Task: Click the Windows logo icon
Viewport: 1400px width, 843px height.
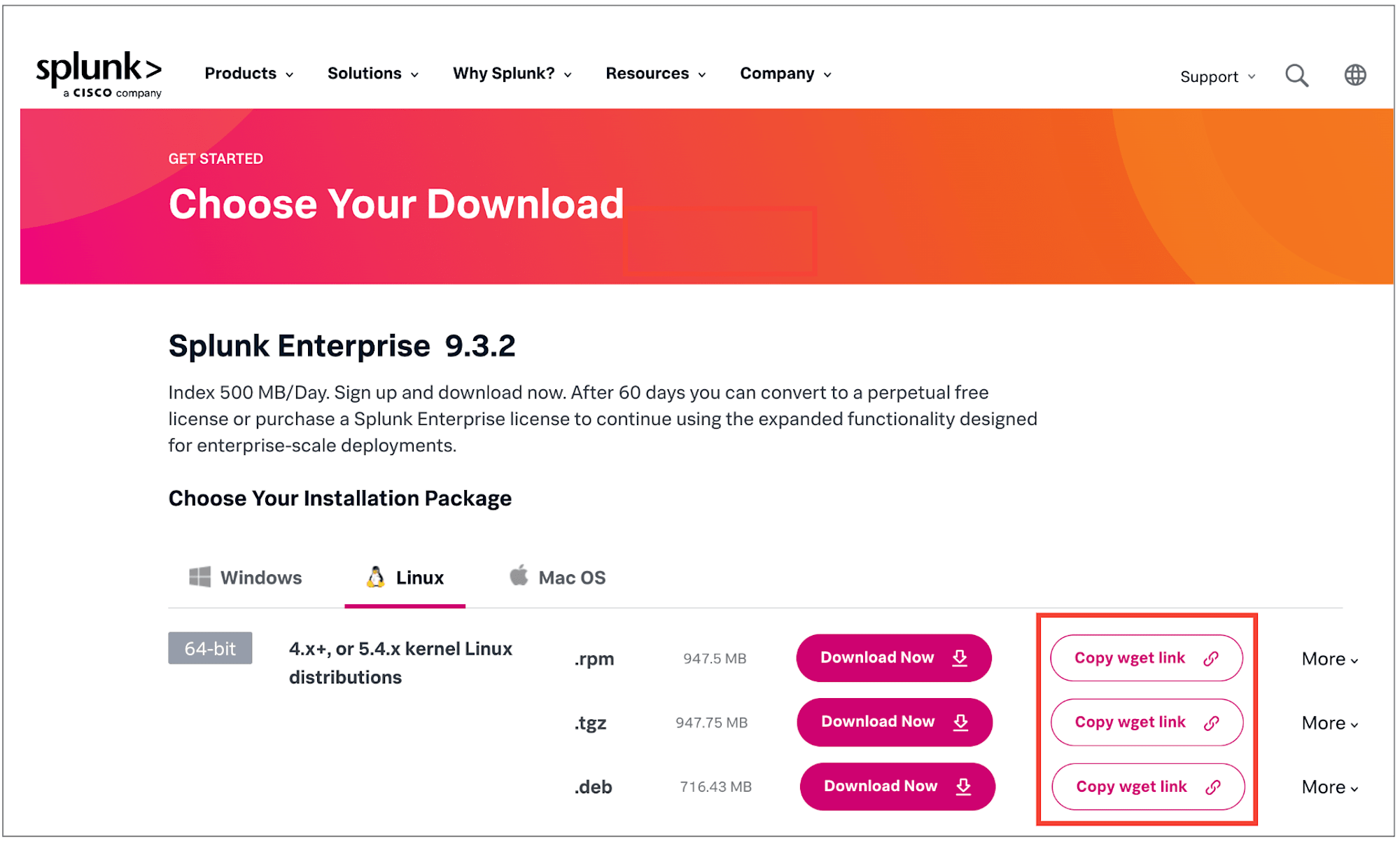Action: click(200, 577)
